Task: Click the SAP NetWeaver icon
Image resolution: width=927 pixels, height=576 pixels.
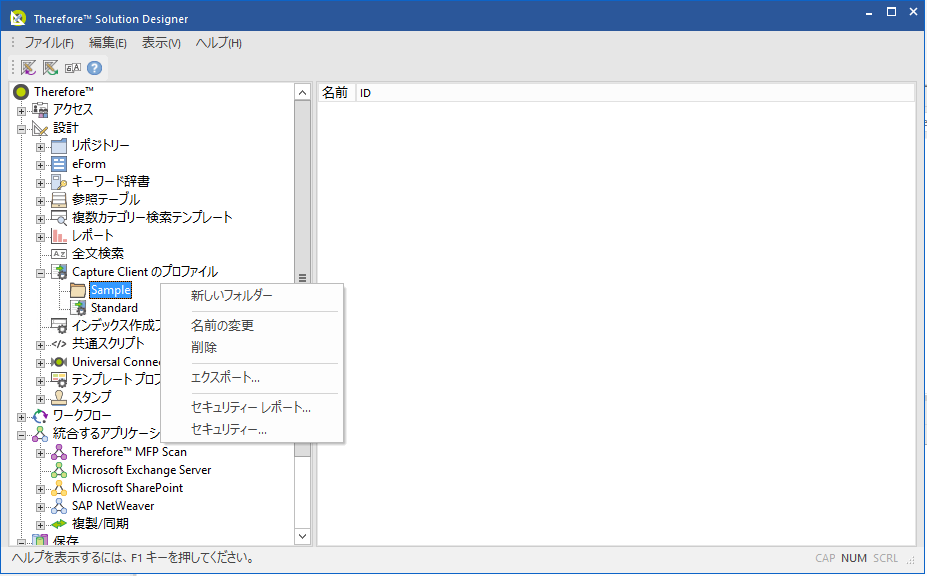Action: coord(59,506)
